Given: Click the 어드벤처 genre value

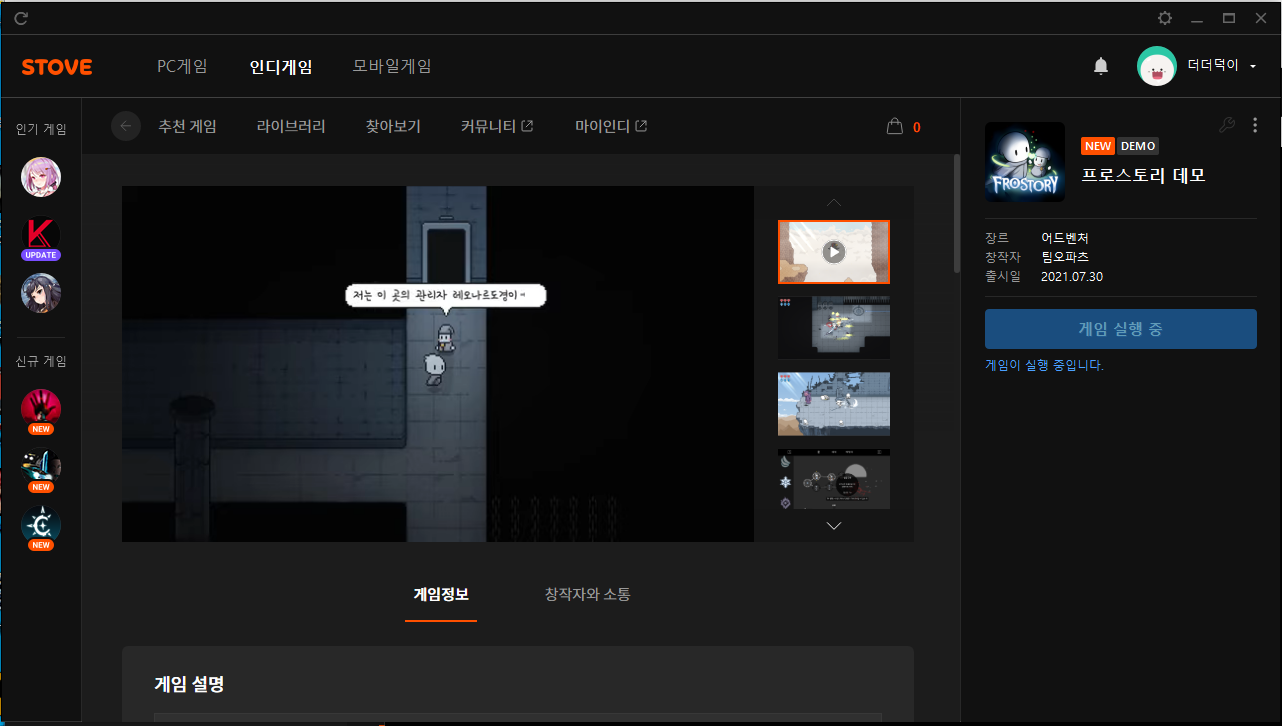Looking at the screenshot, I should (1064, 238).
